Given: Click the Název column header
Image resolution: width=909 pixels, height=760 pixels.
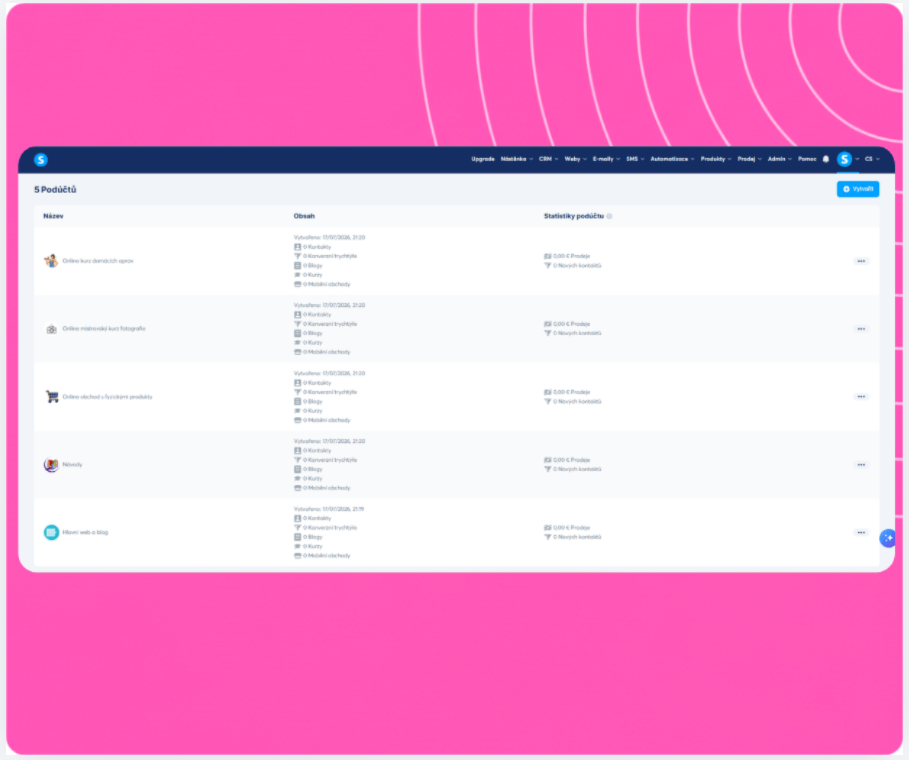Looking at the screenshot, I should pos(53,216).
